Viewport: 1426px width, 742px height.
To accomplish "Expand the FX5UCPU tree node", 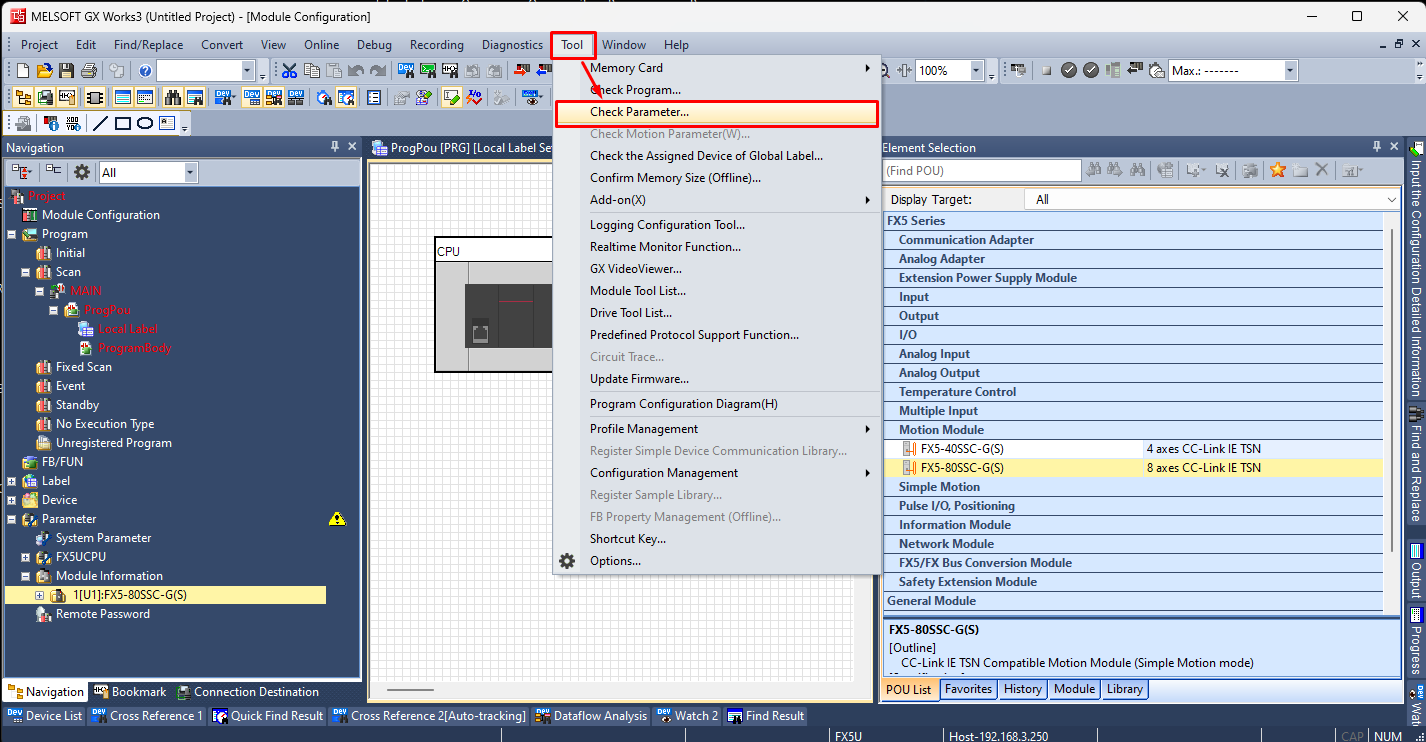I will pos(26,557).
